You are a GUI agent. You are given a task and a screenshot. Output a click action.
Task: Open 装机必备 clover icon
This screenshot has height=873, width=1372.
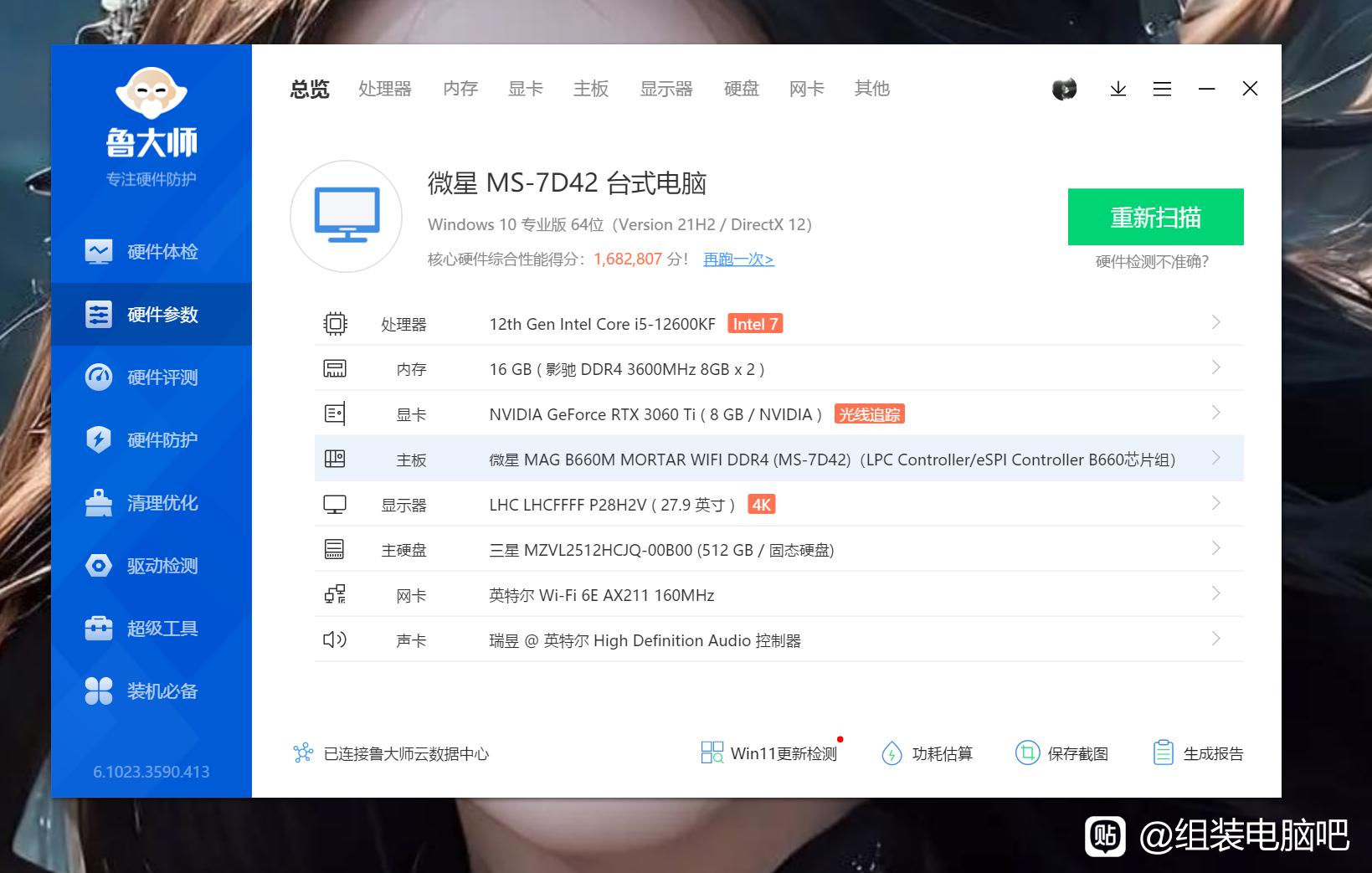coord(99,691)
